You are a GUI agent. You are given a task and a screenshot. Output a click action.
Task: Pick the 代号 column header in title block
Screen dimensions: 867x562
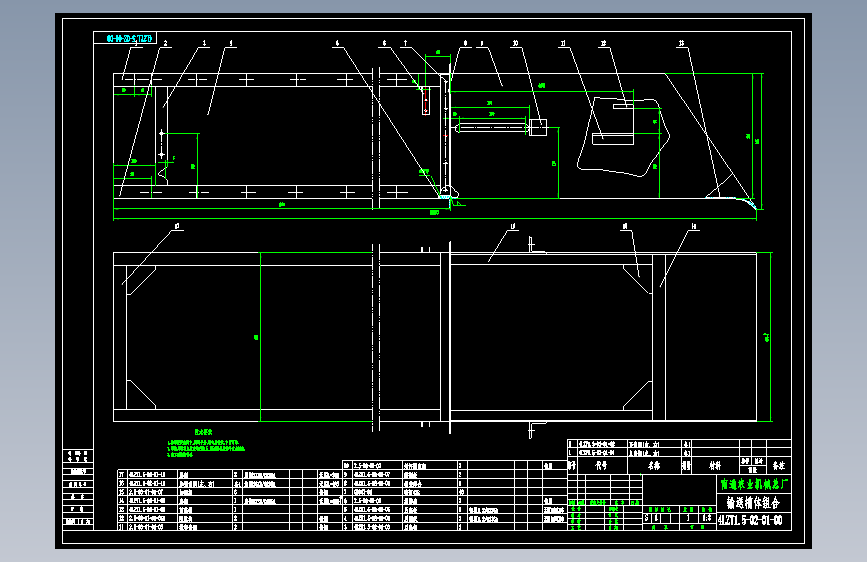click(x=602, y=466)
